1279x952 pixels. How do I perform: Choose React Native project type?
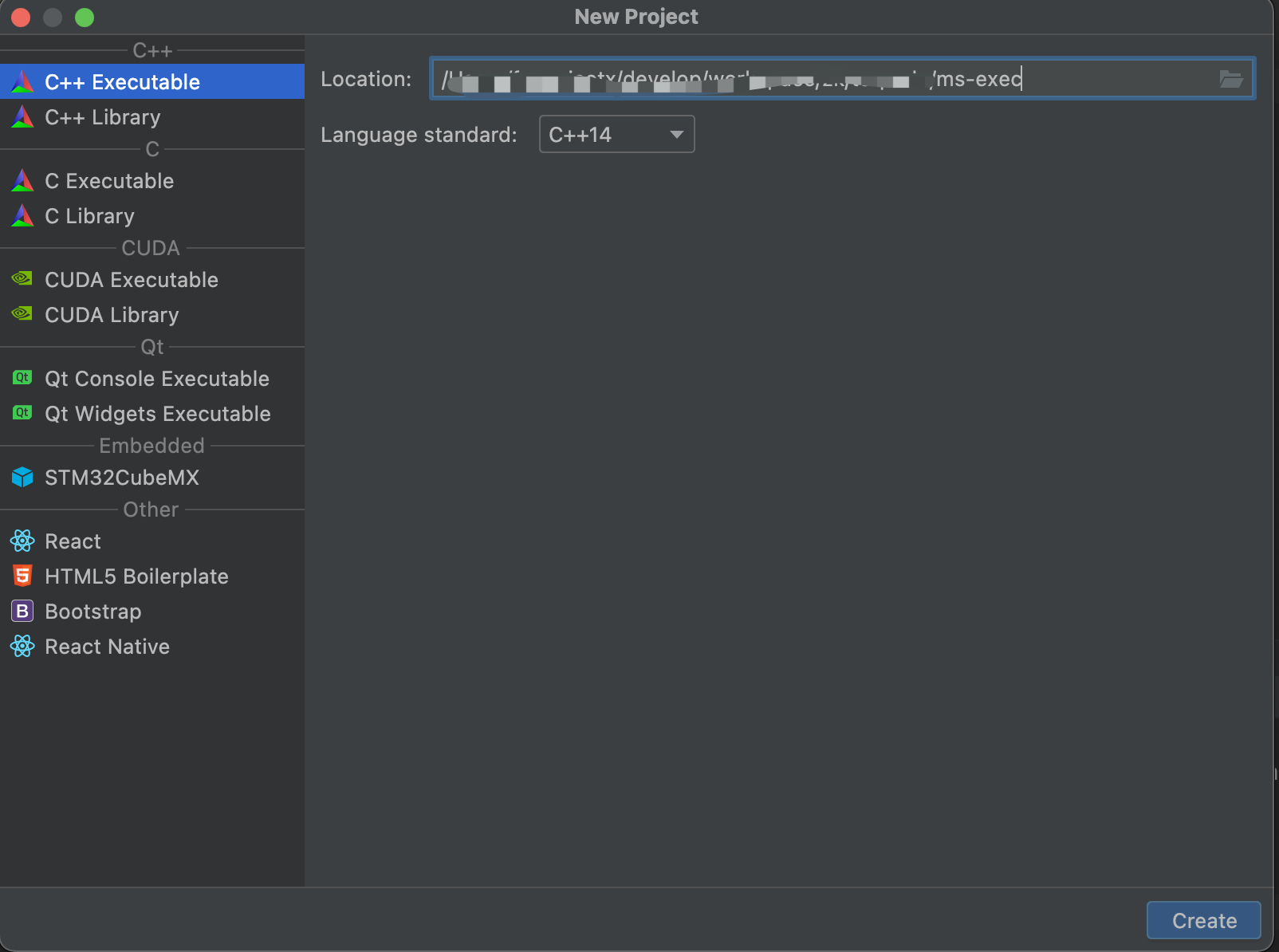152,646
